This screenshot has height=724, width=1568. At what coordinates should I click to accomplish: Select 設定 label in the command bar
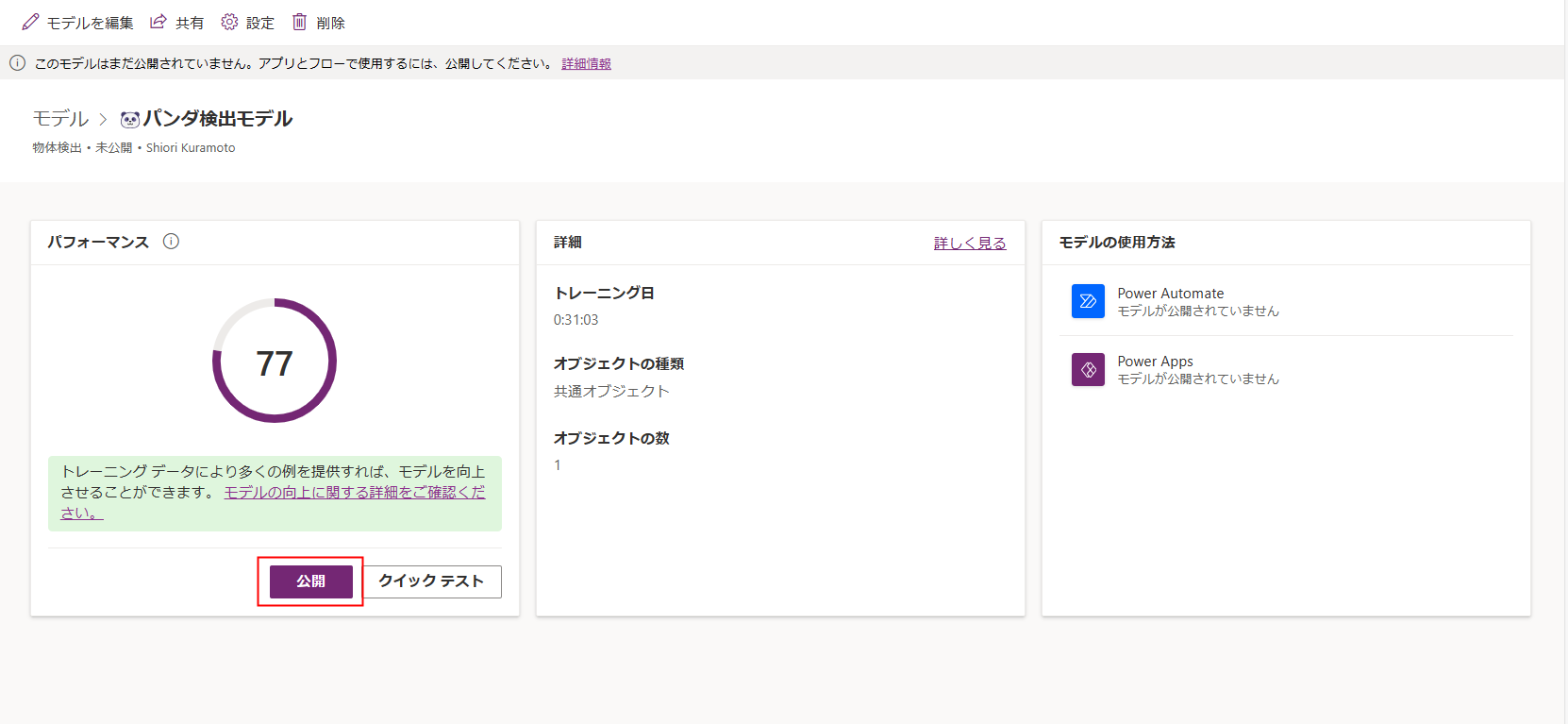(260, 23)
